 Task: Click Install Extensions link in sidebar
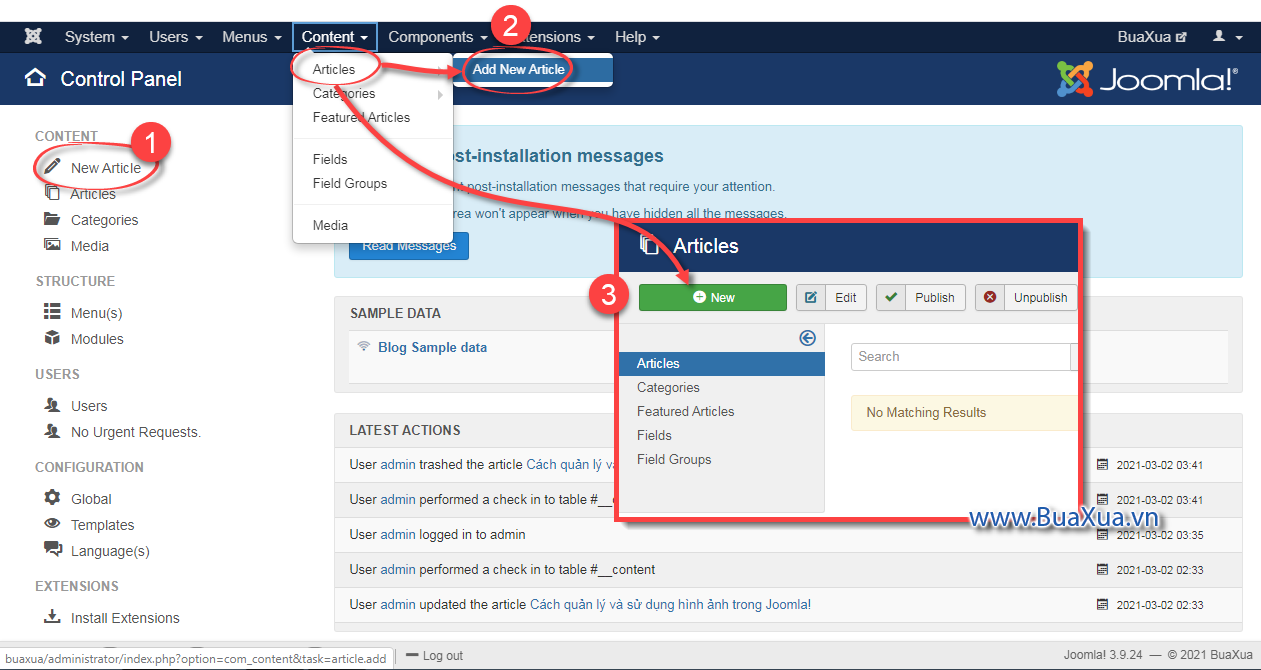[125, 618]
